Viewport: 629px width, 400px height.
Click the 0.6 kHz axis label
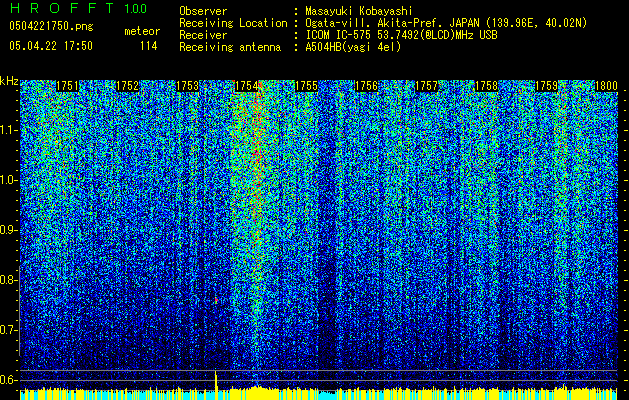click(x=8, y=380)
